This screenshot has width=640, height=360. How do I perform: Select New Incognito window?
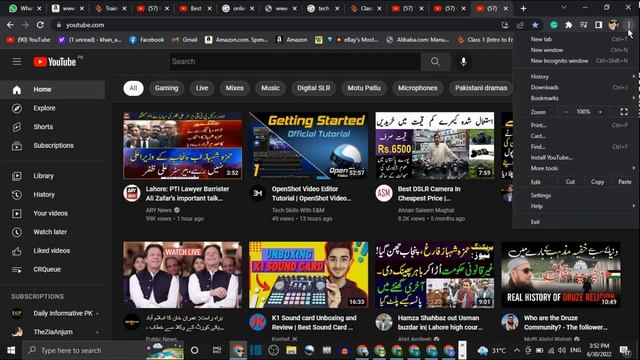pyautogui.click(x=576, y=61)
